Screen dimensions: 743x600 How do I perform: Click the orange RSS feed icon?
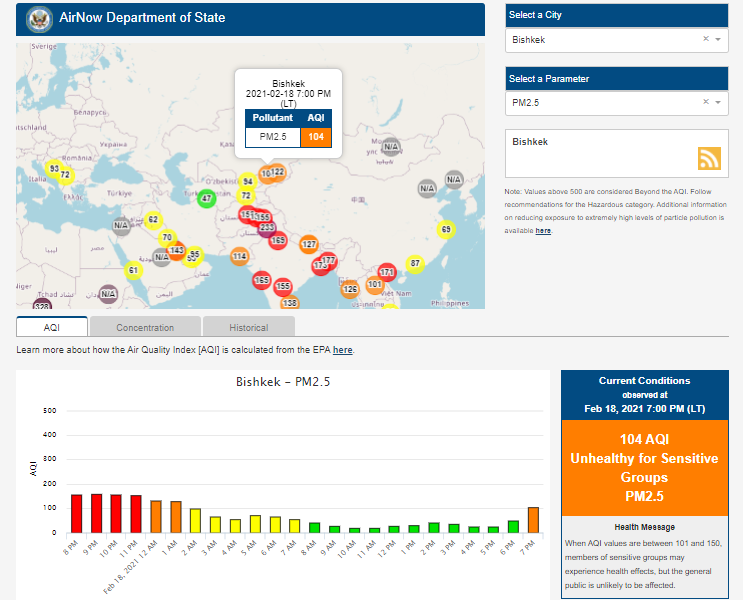pyautogui.click(x=709, y=159)
